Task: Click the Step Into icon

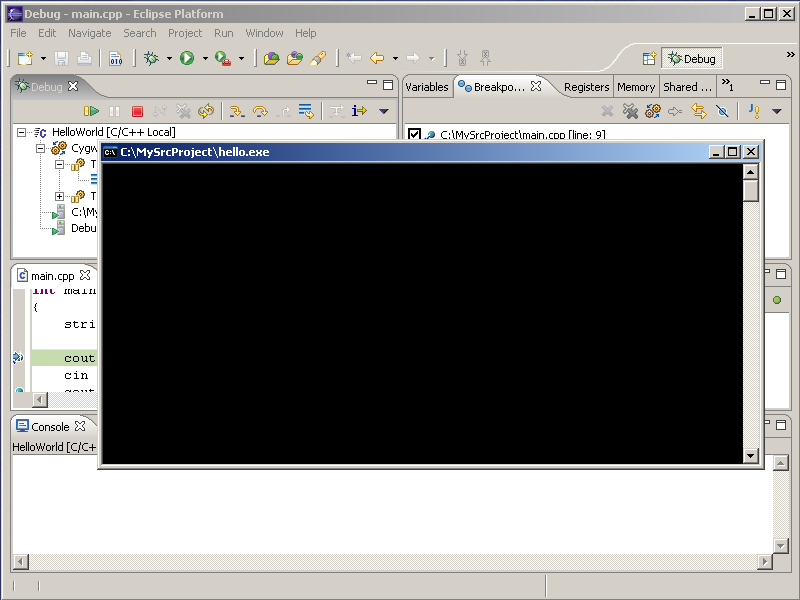Action: [x=236, y=112]
